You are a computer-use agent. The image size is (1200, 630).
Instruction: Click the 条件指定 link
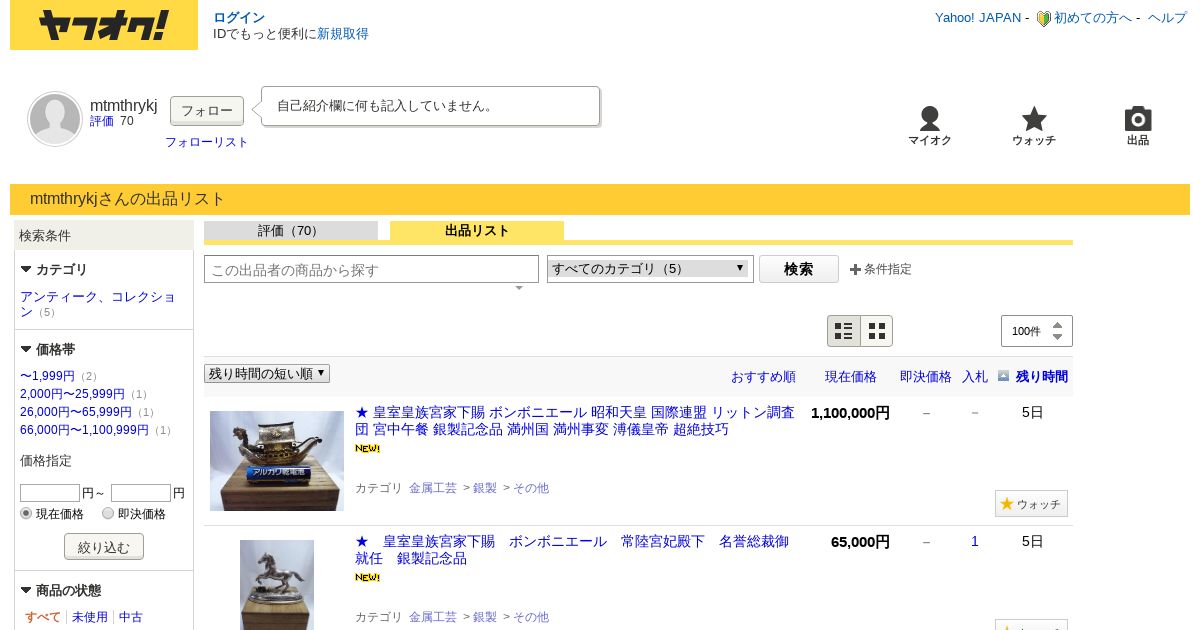[887, 269]
